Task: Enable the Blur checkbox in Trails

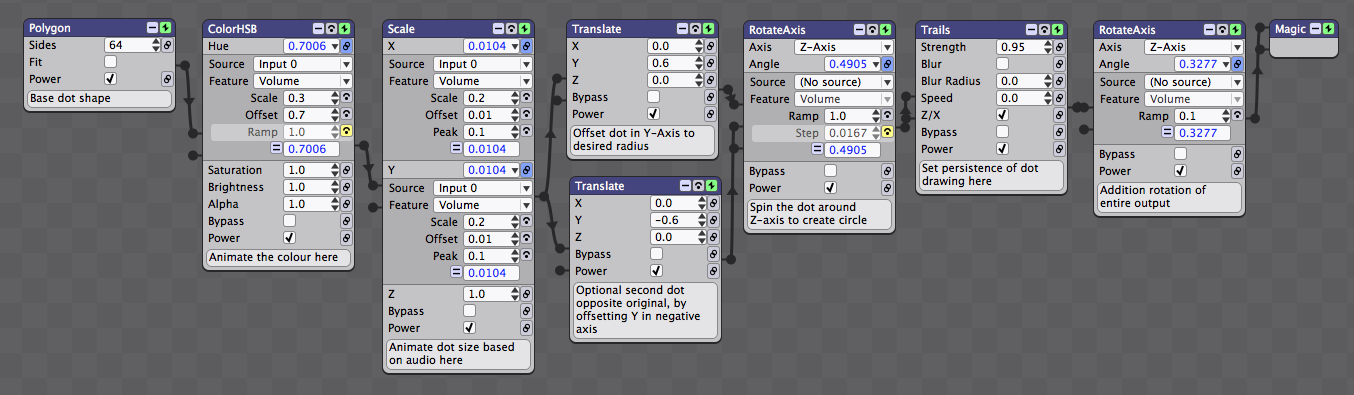Action: click(1002, 64)
